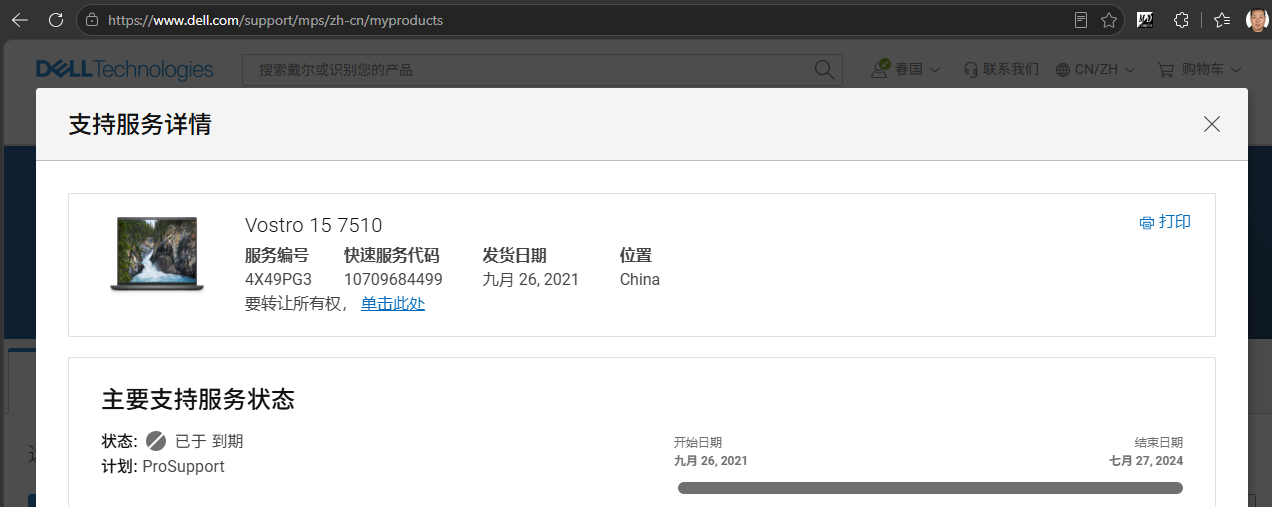
Task: Open CN/ZH region language dropdown
Action: point(1095,69)
